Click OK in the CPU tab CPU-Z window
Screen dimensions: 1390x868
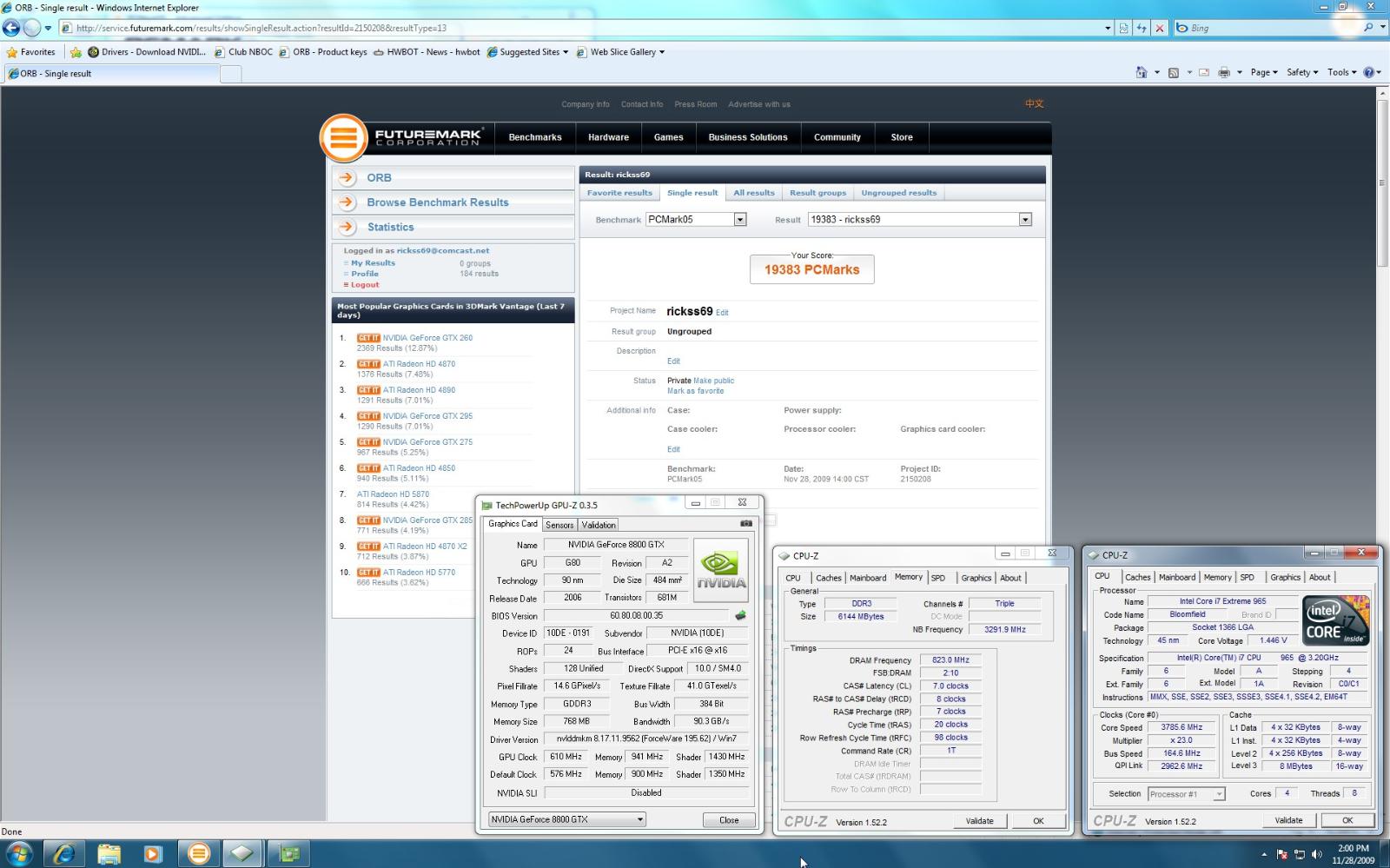(x=1347, y=820)
